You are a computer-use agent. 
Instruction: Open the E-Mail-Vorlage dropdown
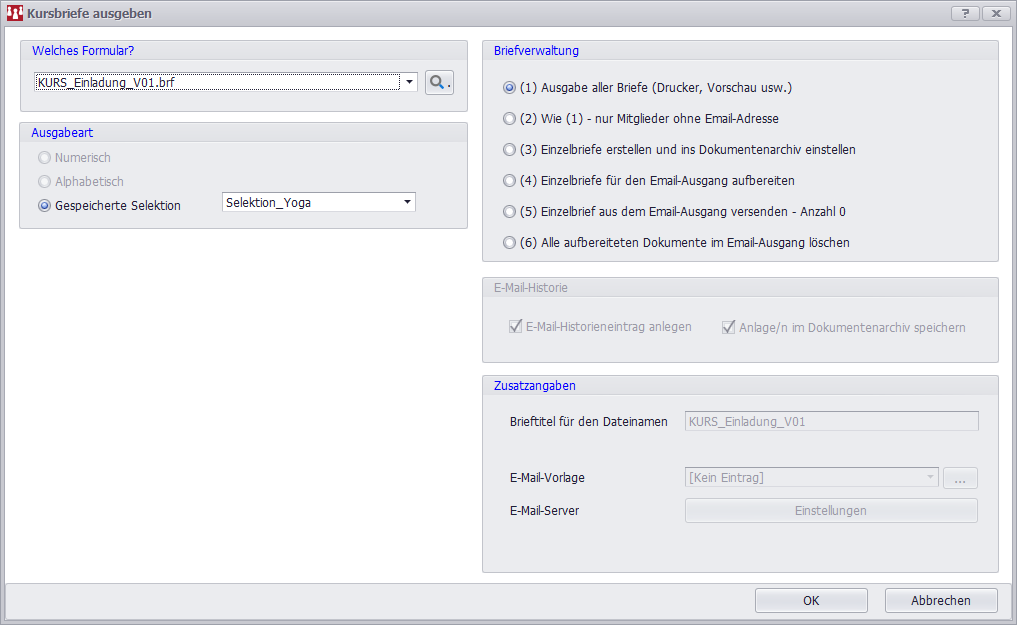[x=930, y=478]
